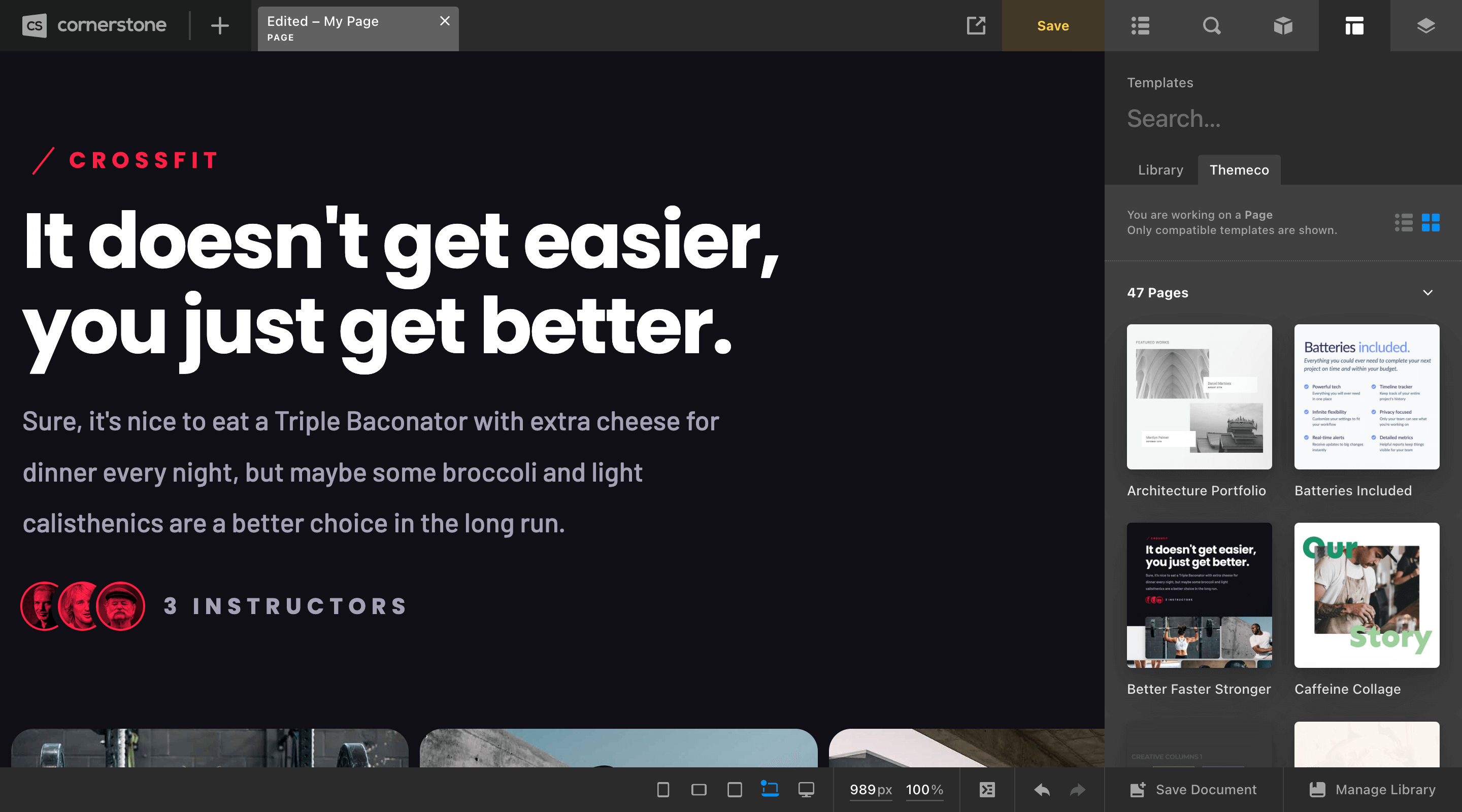Select the Search tool in the top toolbar

pos(1212,25)
